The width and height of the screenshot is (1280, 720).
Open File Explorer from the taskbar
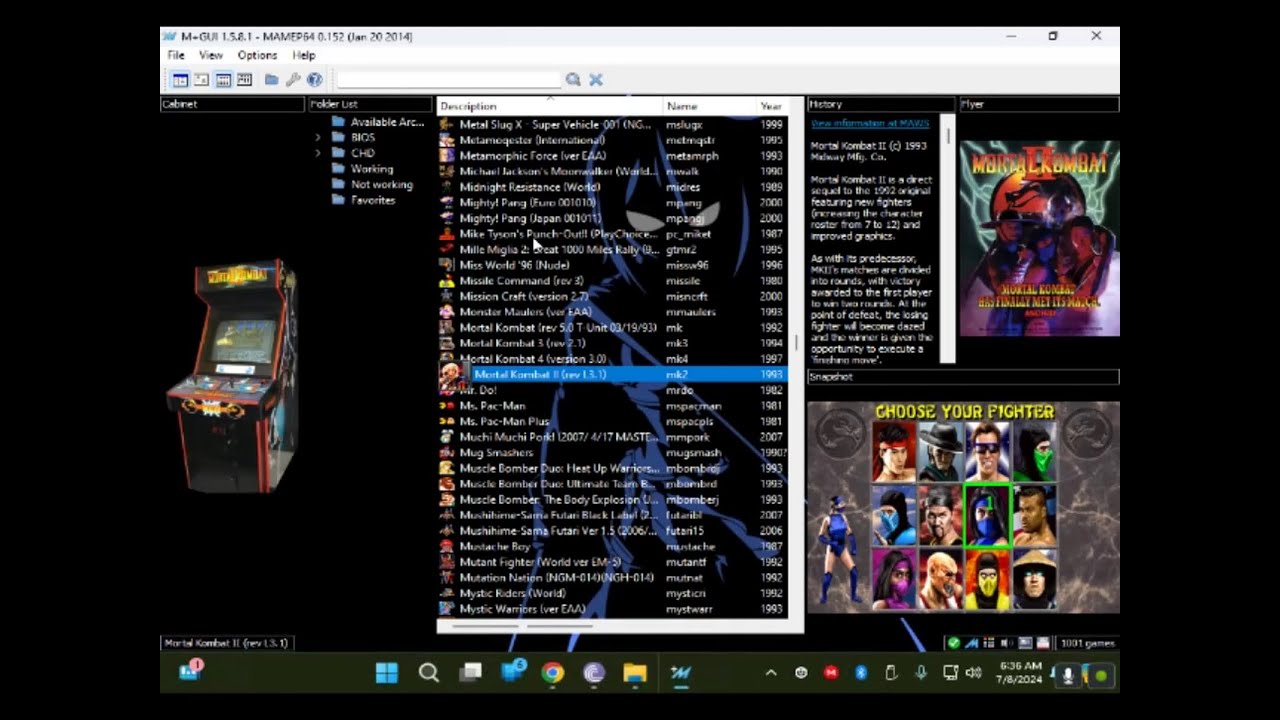click(x=635, y=673)
